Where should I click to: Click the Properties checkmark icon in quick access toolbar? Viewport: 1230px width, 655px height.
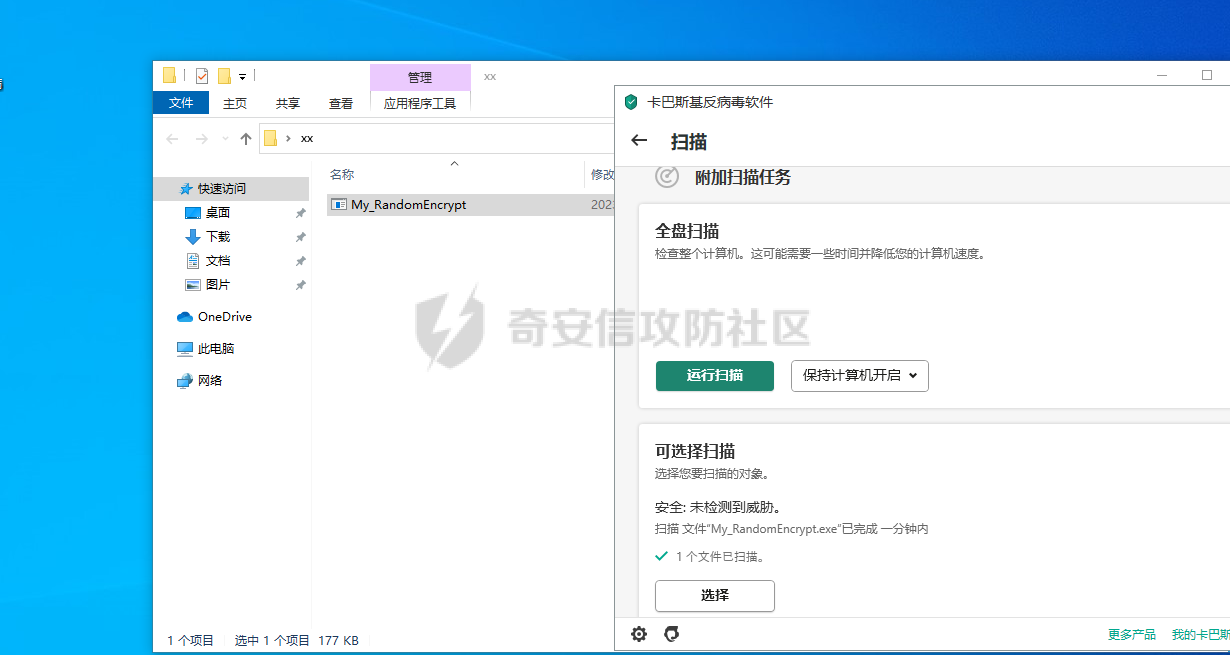coord(202,76)
